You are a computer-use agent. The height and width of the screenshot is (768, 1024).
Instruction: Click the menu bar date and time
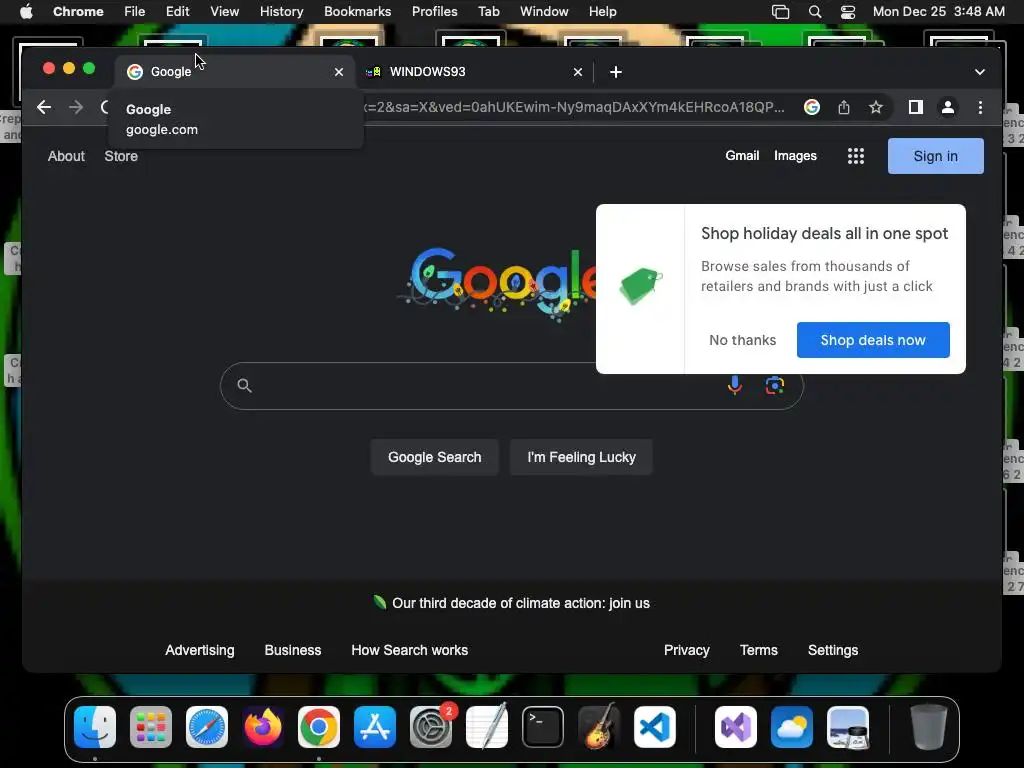(938, 12)
